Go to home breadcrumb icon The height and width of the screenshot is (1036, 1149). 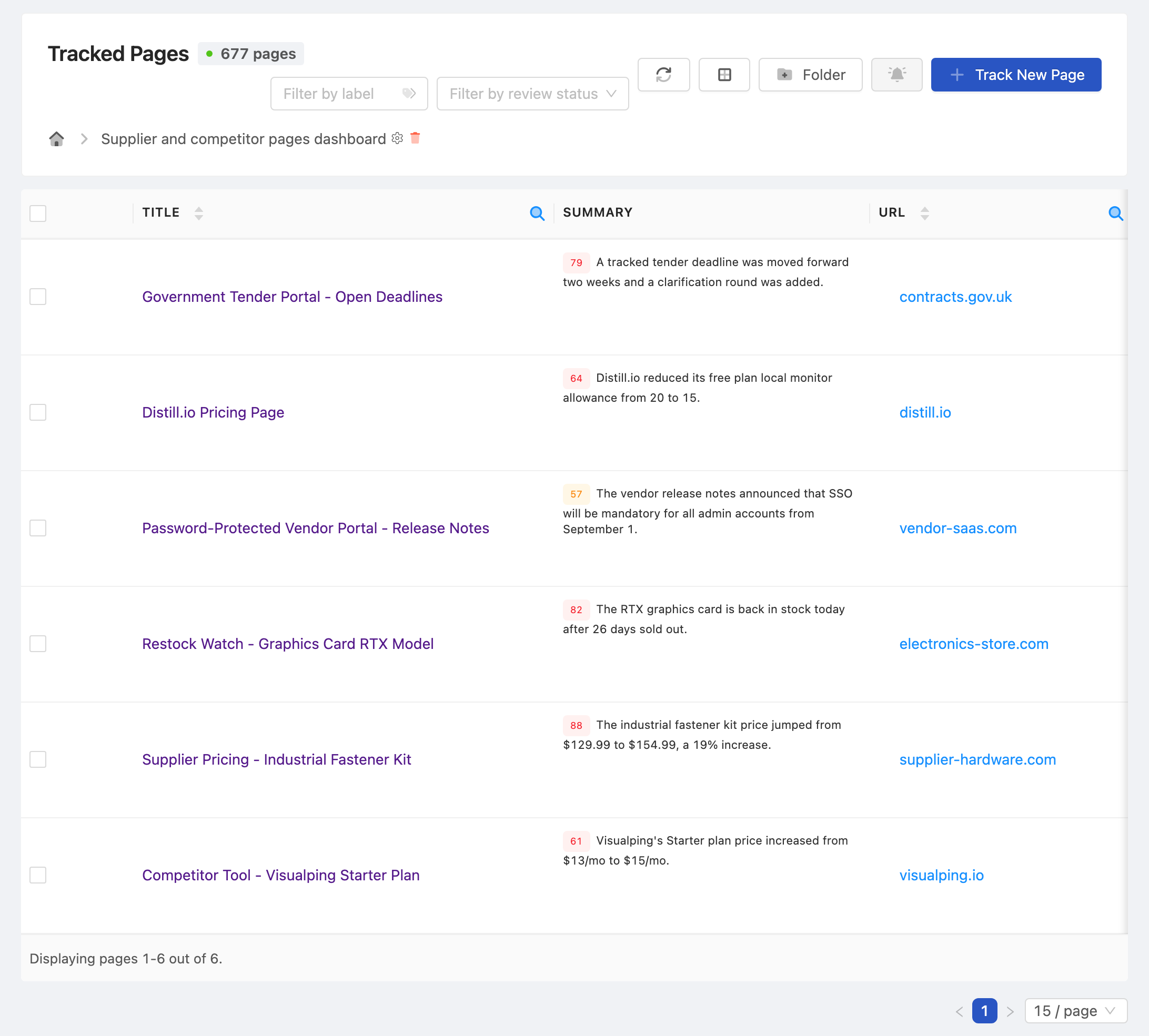pos(56,139)
